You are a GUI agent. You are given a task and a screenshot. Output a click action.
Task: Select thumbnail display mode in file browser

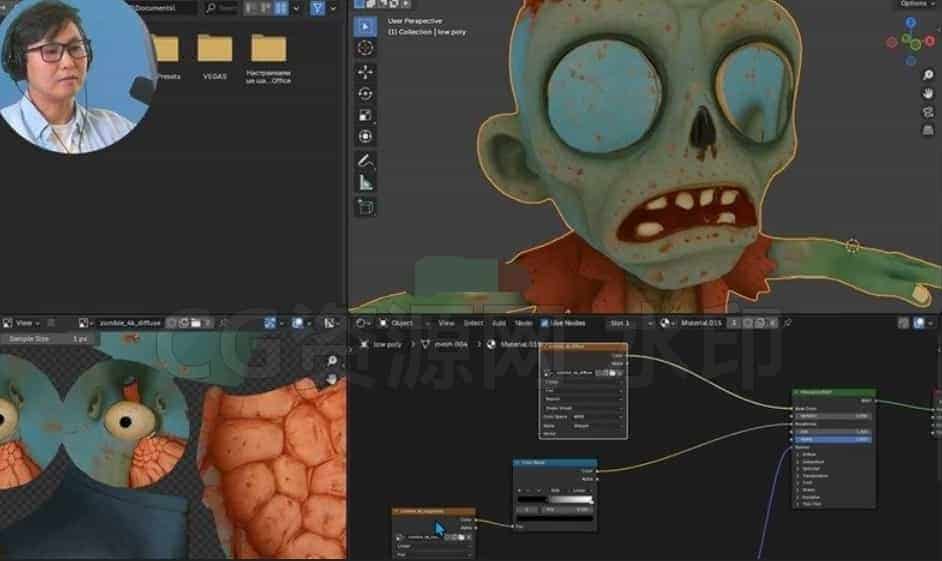(x=281, y=8)
